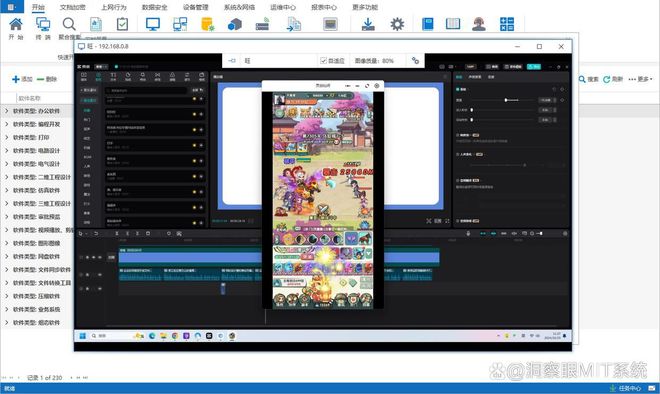Expand 软件类型: 办公软件 row
Viewport: 660px width, 394px height.
[x=6, y=111]
